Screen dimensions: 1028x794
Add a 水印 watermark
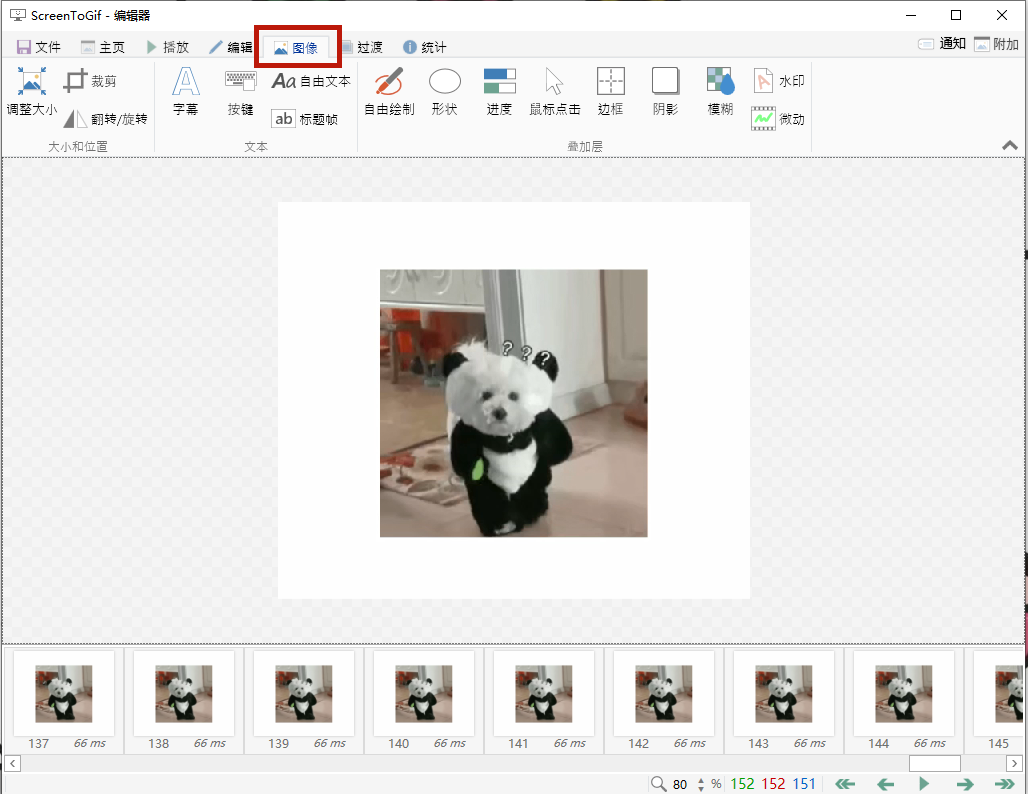[779, 81]
